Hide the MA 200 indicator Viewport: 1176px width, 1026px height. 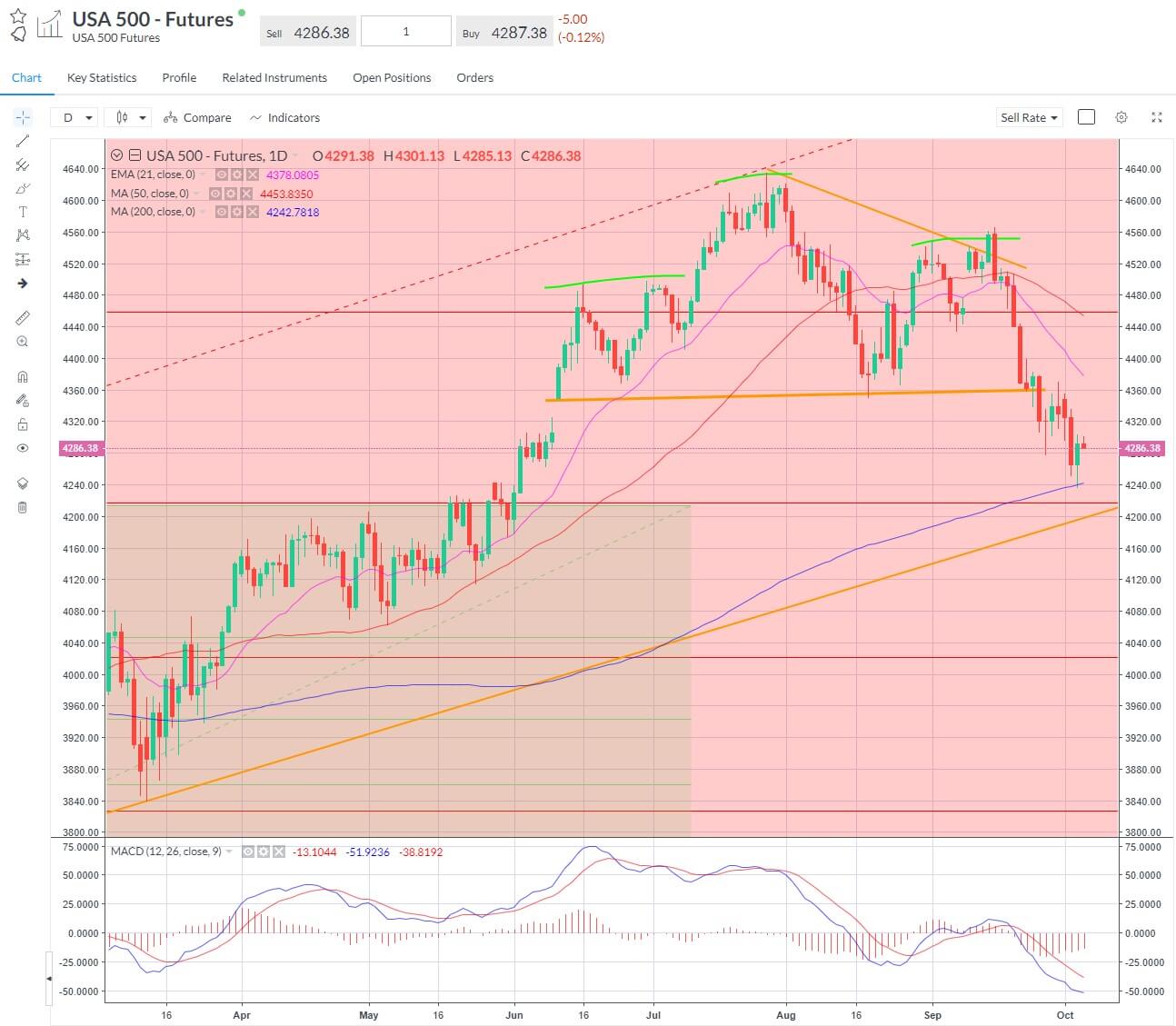[222, 212]
